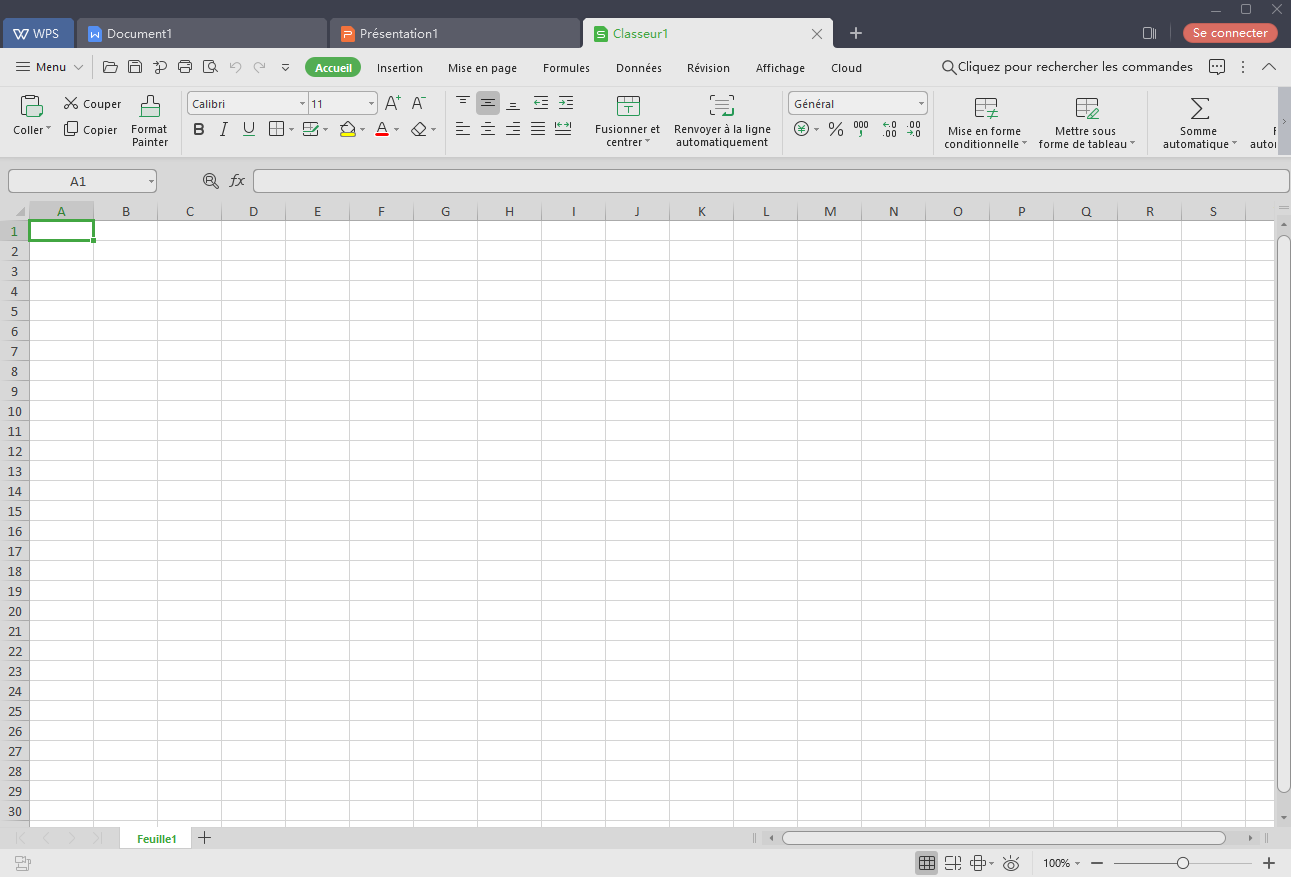Toggle italic formatting
The image size is (1291, 877).
(x=223, y=129)
